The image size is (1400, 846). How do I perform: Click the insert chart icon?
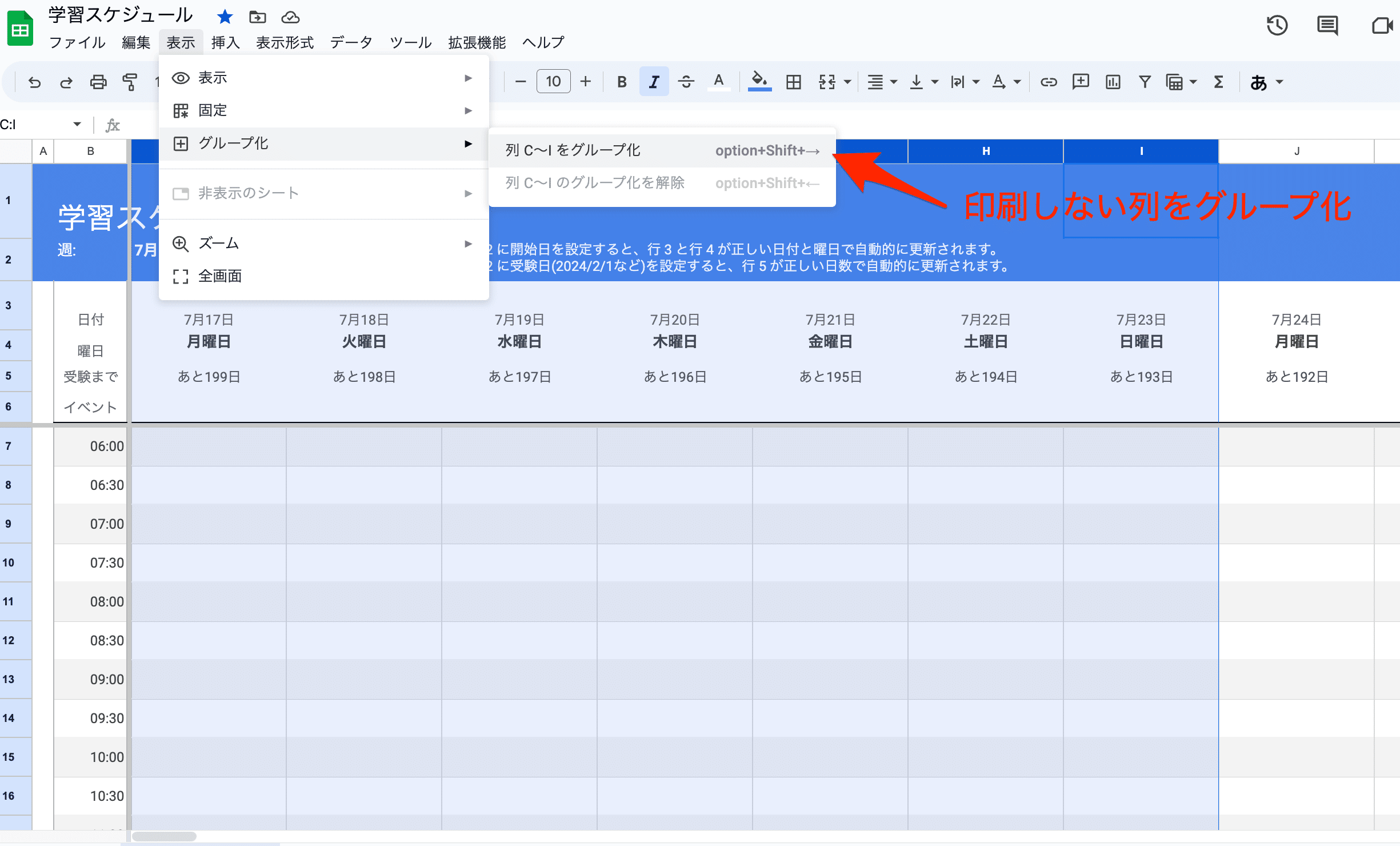coord(1113,82)
